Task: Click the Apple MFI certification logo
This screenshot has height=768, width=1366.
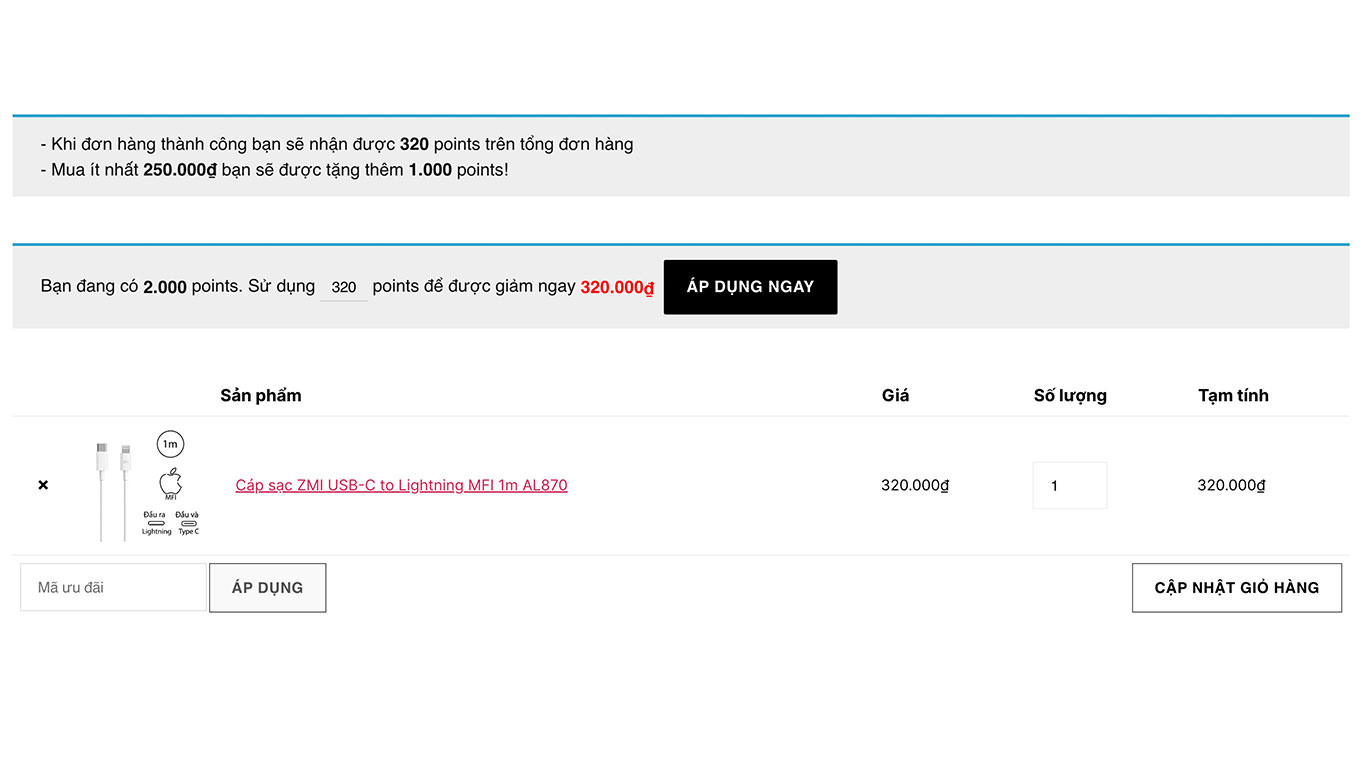Action: pyautogui.click(x=170, y=483)
